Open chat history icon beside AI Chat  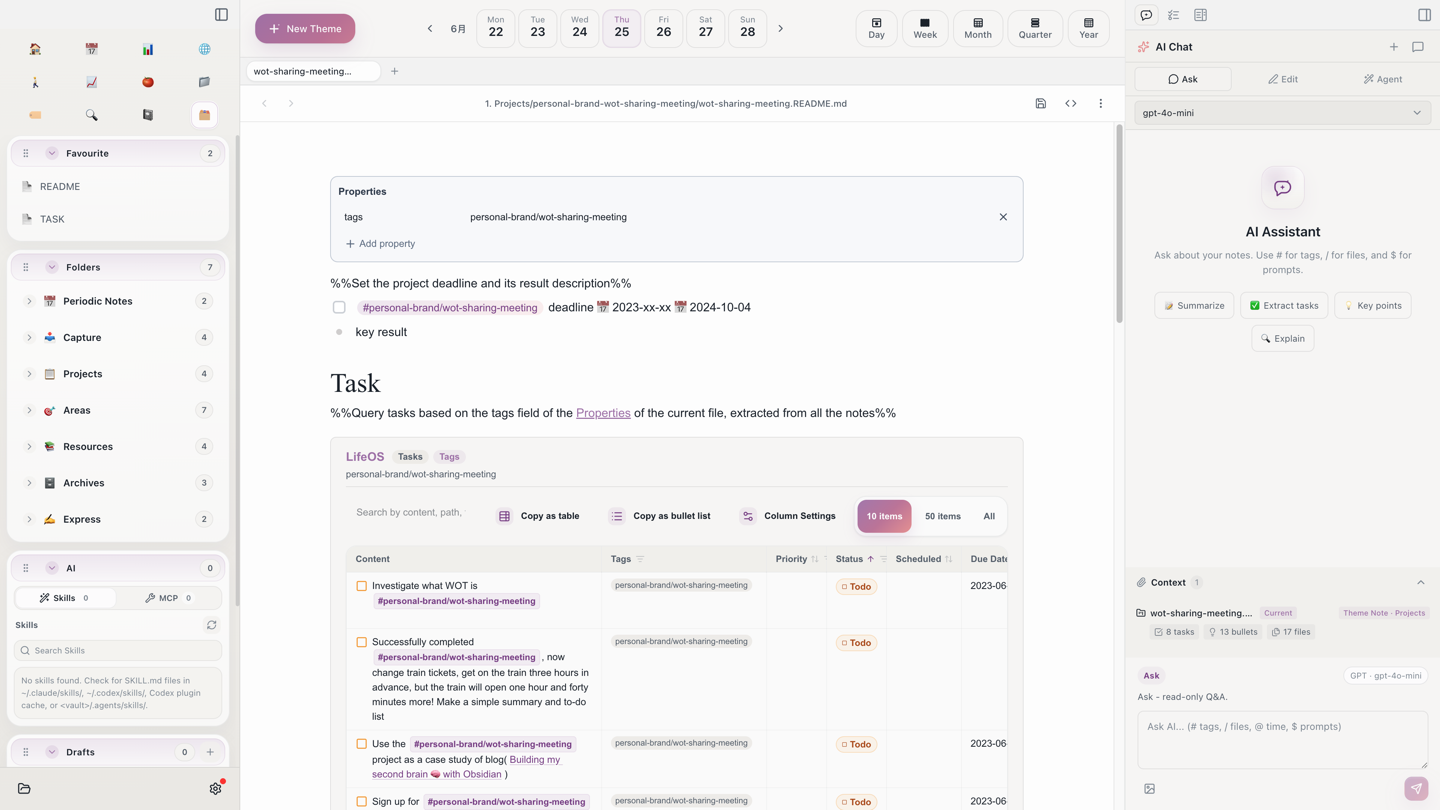(x=1417, y=47)
